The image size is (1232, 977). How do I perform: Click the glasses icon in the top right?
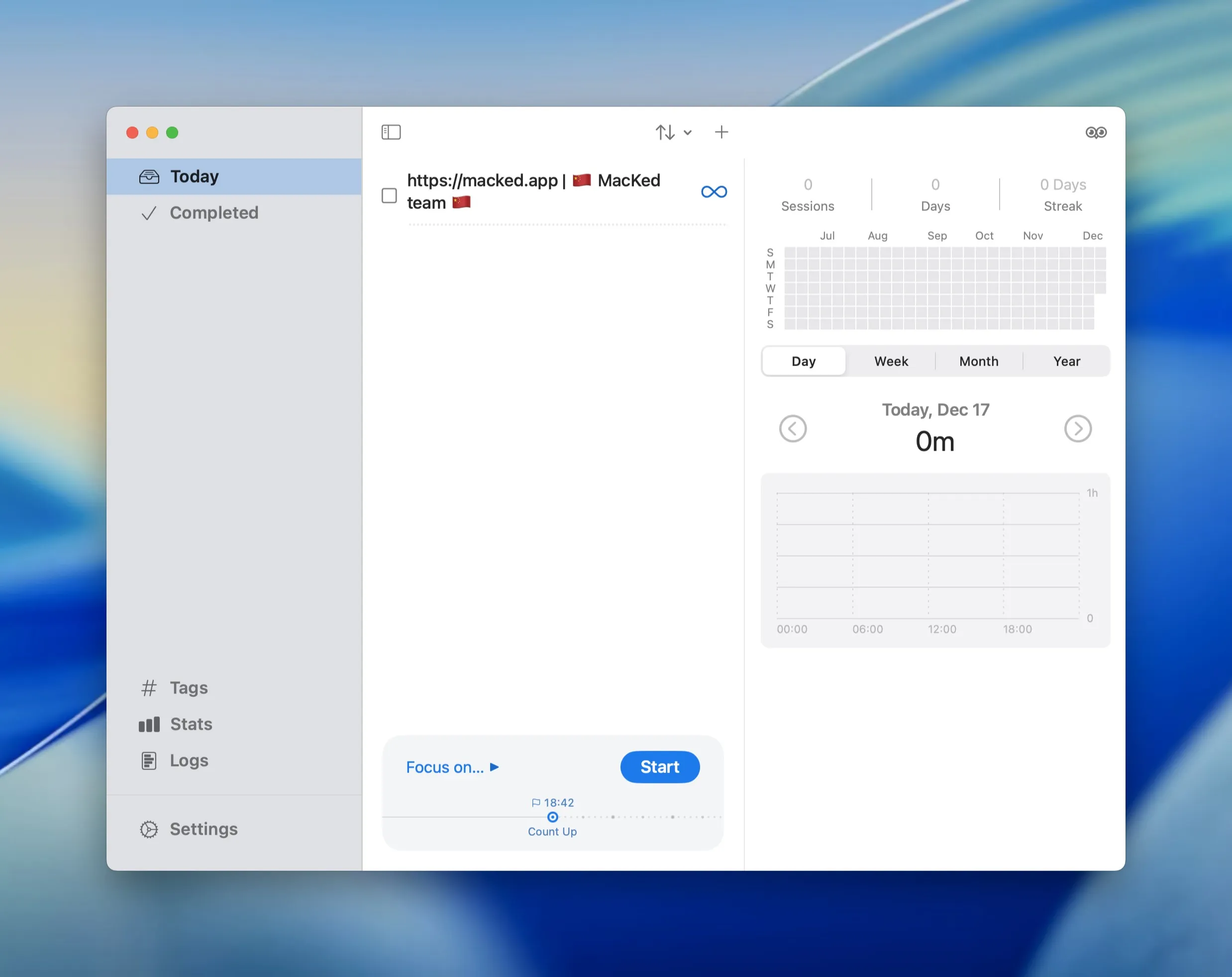(x=1096, y=132)
